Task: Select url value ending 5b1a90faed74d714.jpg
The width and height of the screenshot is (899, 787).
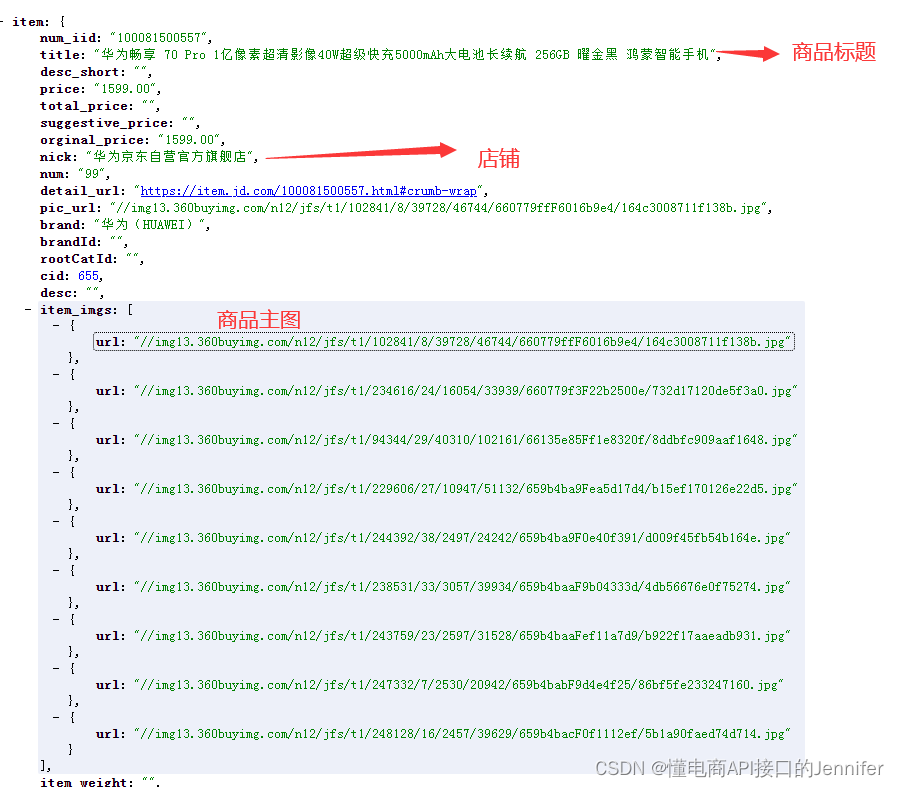Action: [x=462, y=734]
